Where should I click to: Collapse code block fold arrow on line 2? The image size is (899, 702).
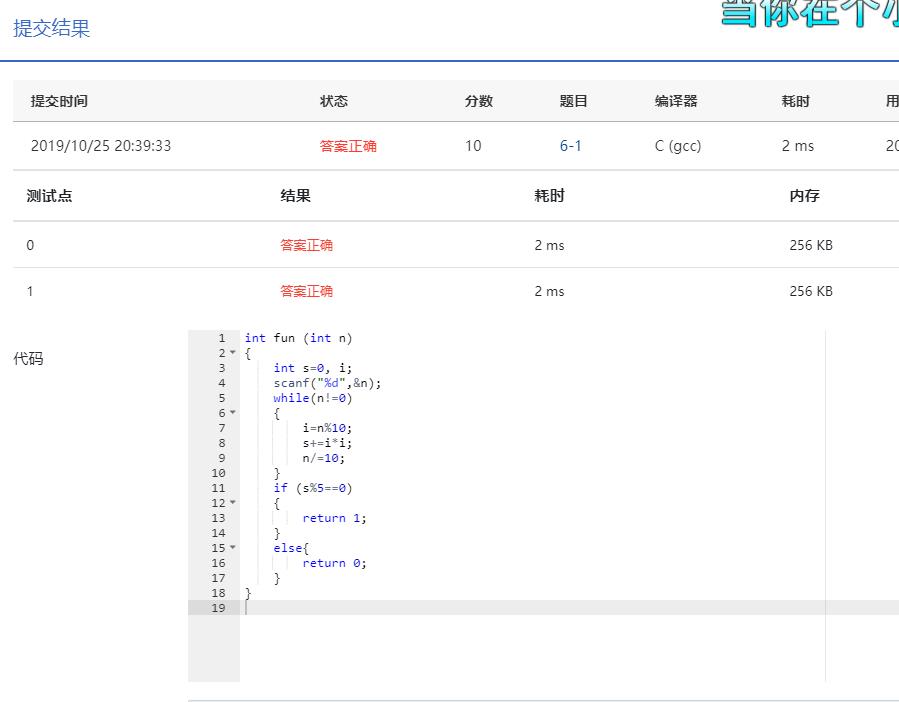[233, 352]
